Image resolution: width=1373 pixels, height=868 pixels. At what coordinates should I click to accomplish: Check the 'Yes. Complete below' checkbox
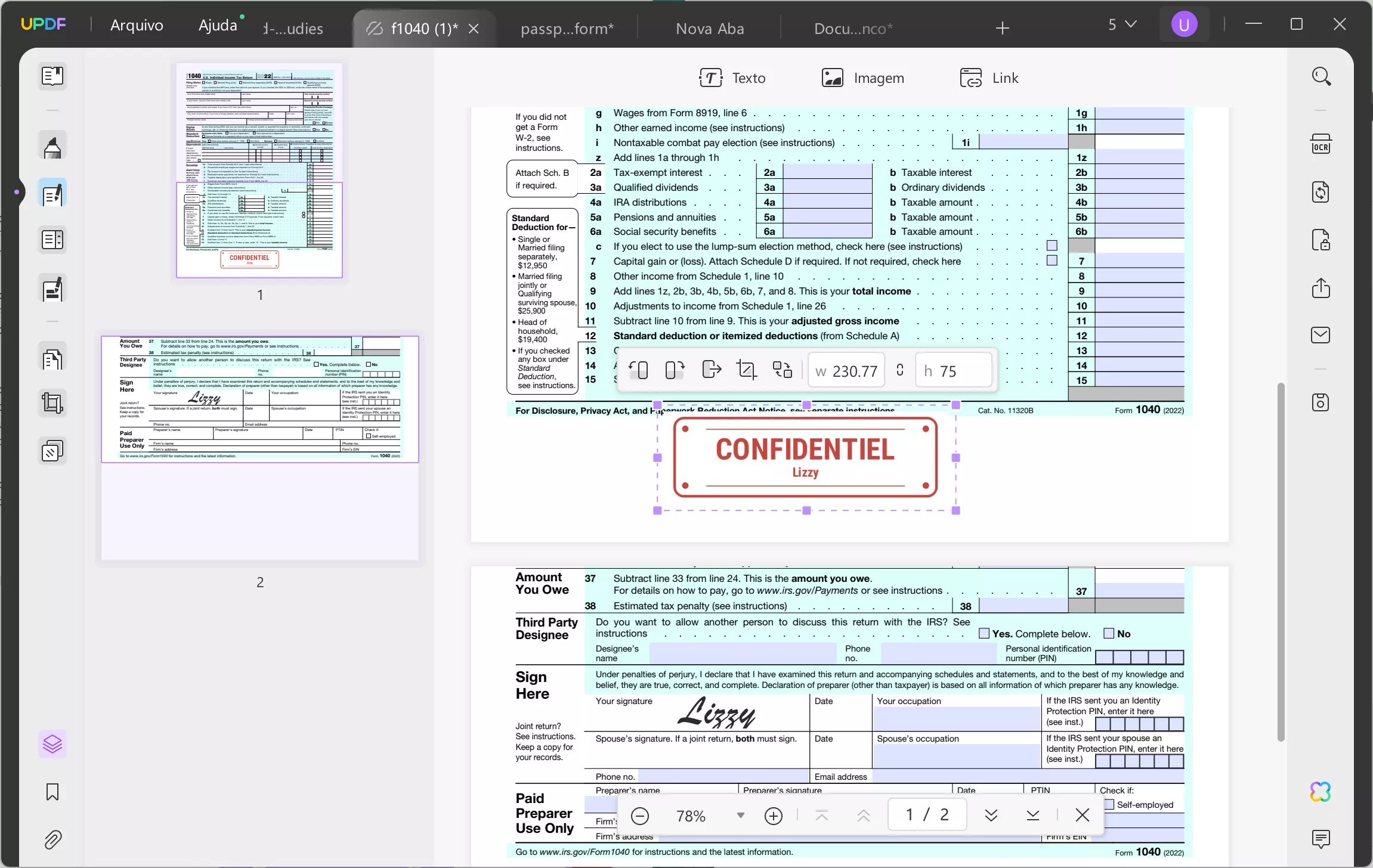click(x=983, y=633)
